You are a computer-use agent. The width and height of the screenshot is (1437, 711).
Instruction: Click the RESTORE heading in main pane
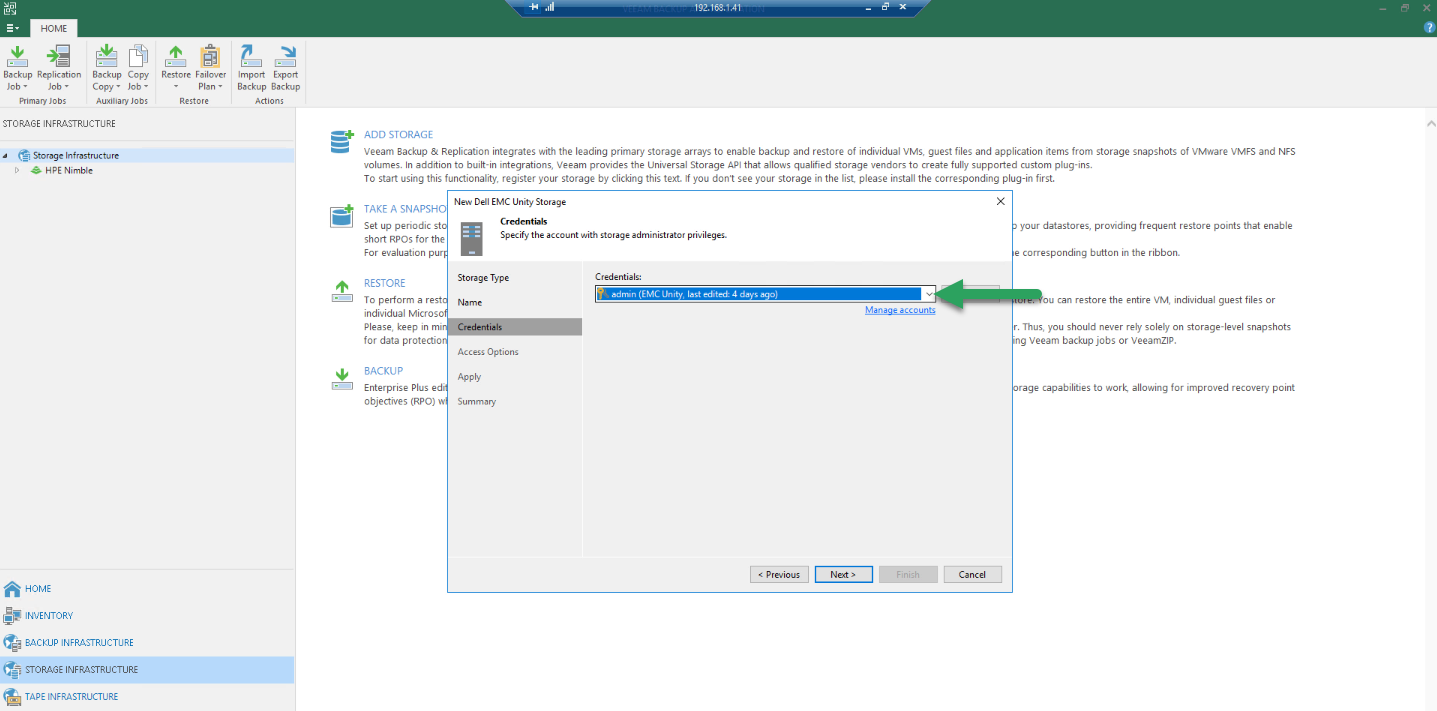tap(385, 283)
